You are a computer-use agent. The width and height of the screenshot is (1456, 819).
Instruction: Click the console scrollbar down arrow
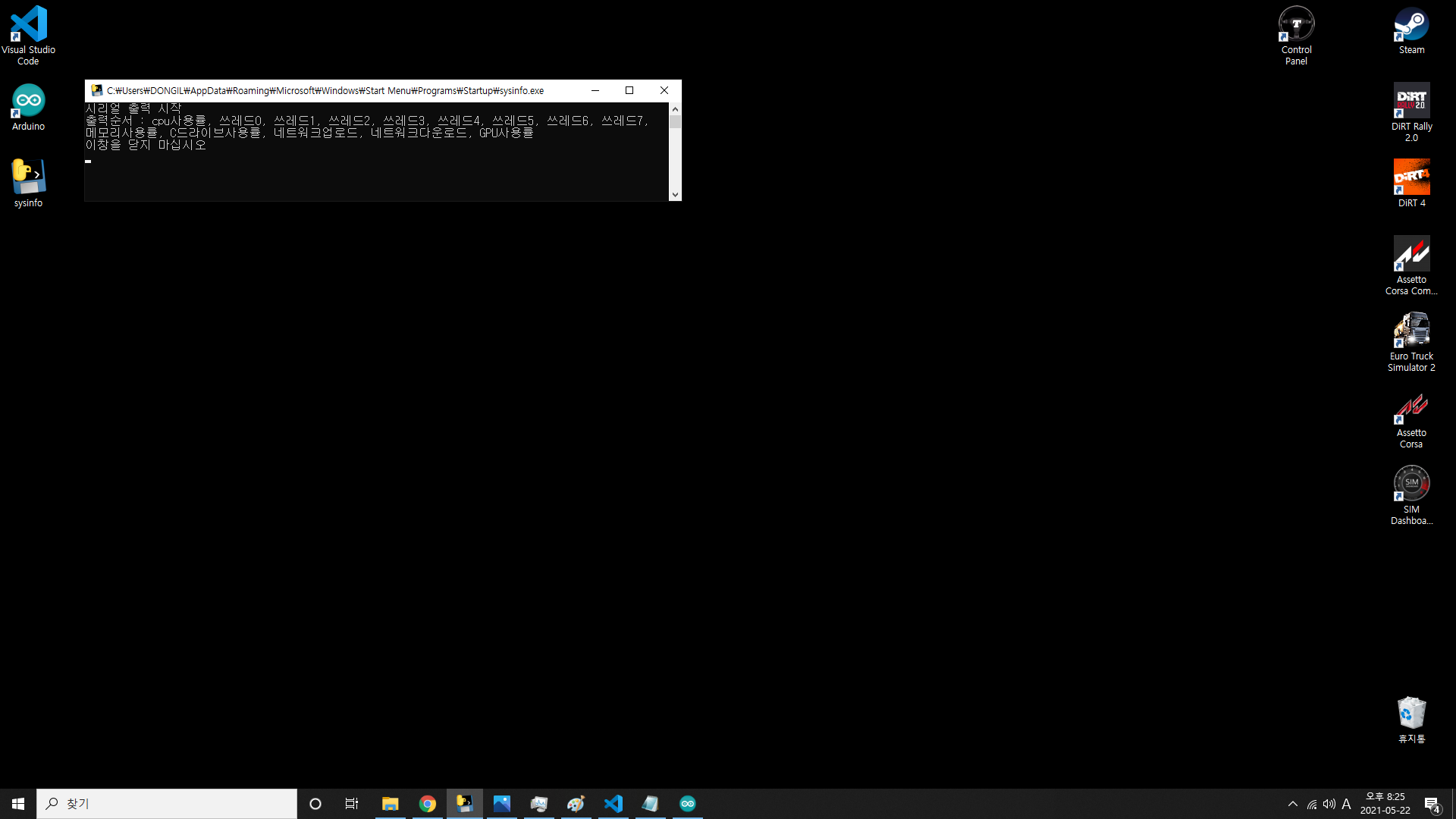point(675,195)
